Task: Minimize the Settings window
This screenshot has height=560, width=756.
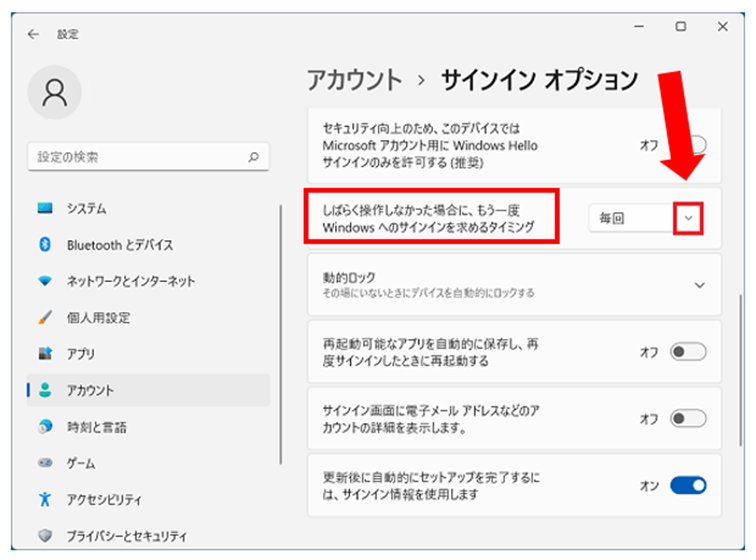Action: (639, 27)
